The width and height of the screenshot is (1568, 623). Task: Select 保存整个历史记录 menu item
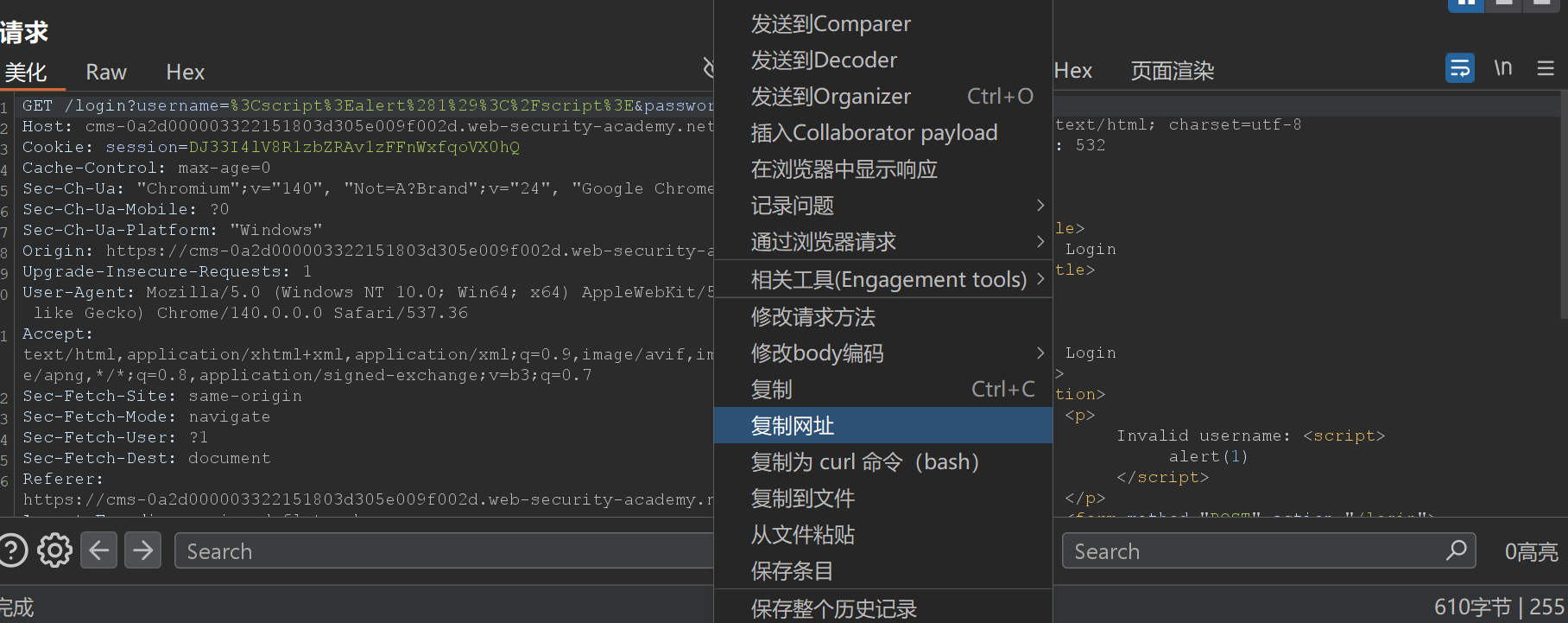(883, 608)
